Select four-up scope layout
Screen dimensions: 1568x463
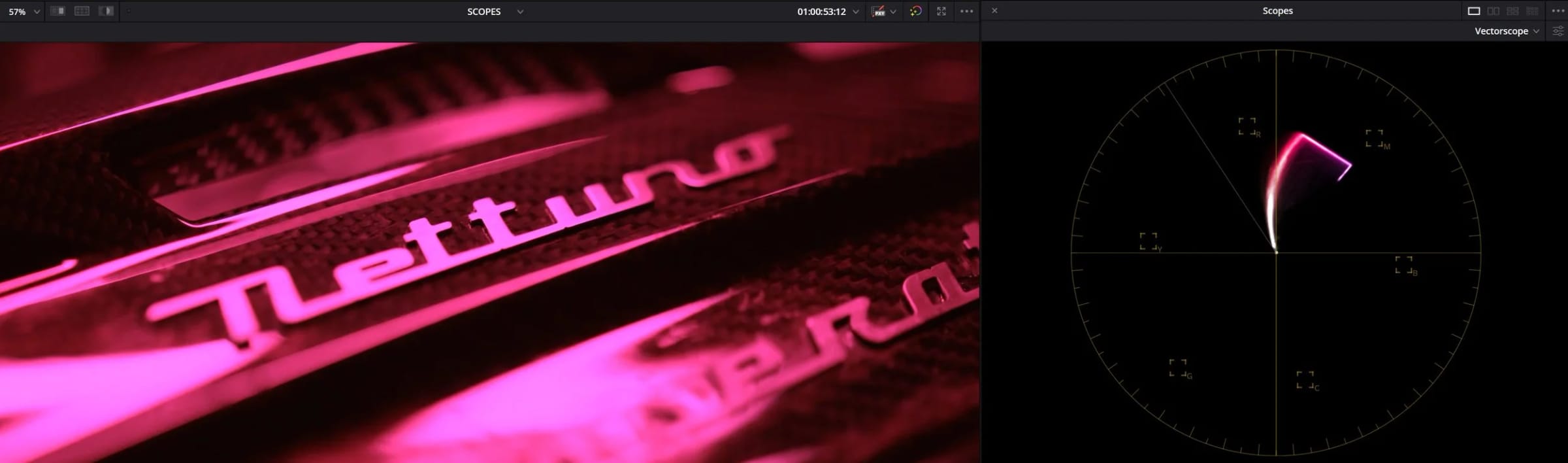1512,11
